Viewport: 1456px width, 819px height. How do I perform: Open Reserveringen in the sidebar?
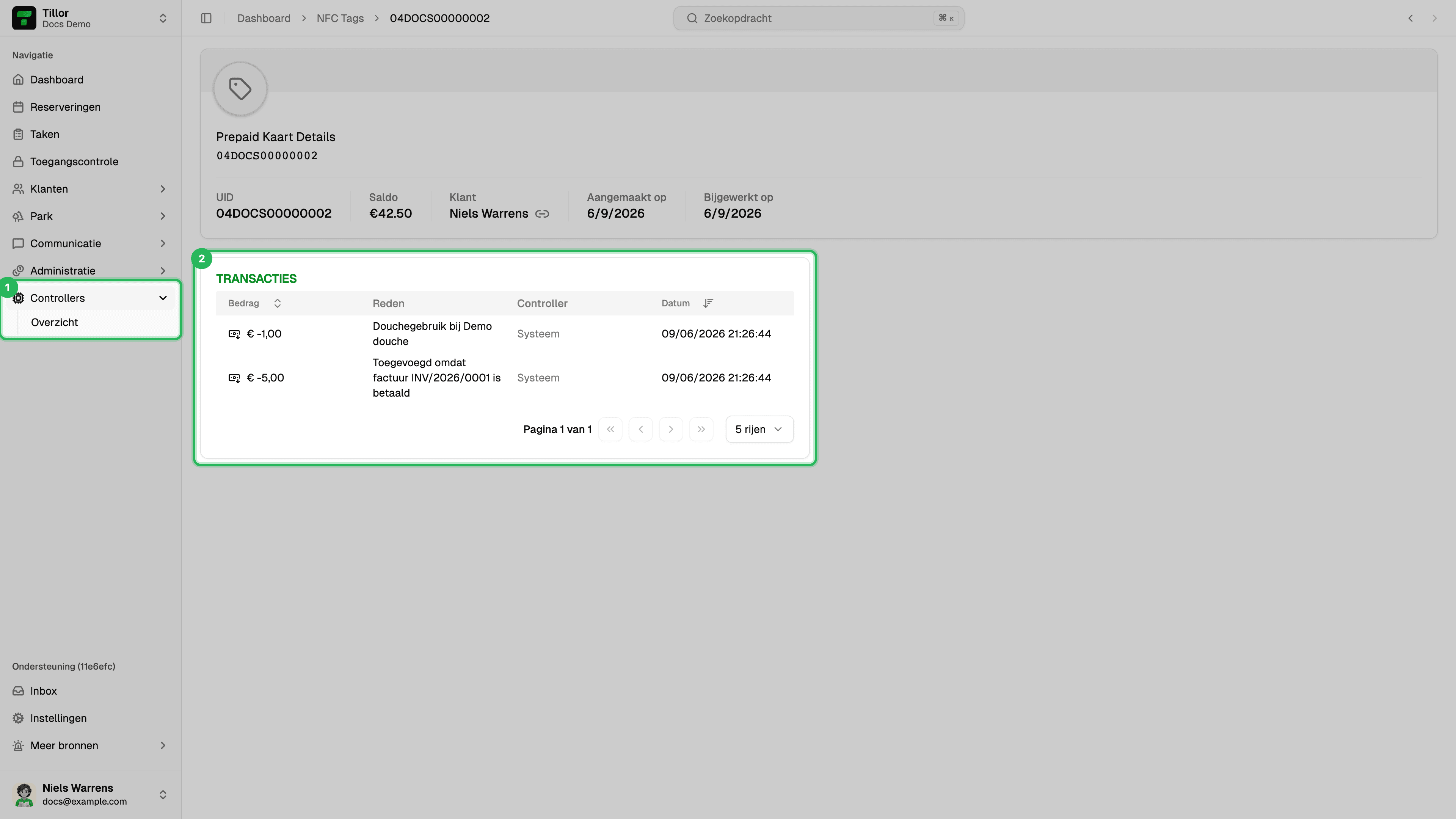[91, 107]
